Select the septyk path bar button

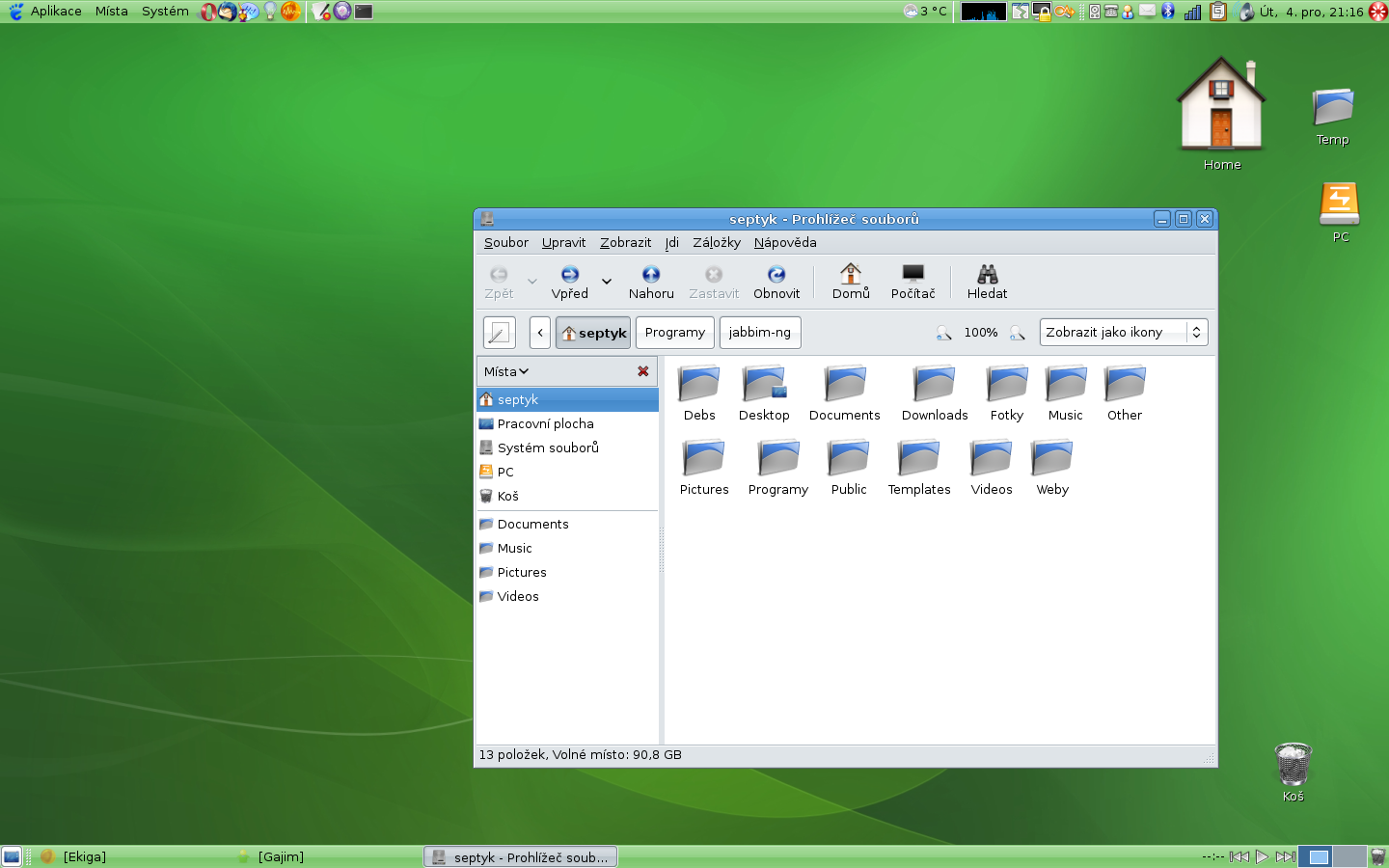point(593,333)
